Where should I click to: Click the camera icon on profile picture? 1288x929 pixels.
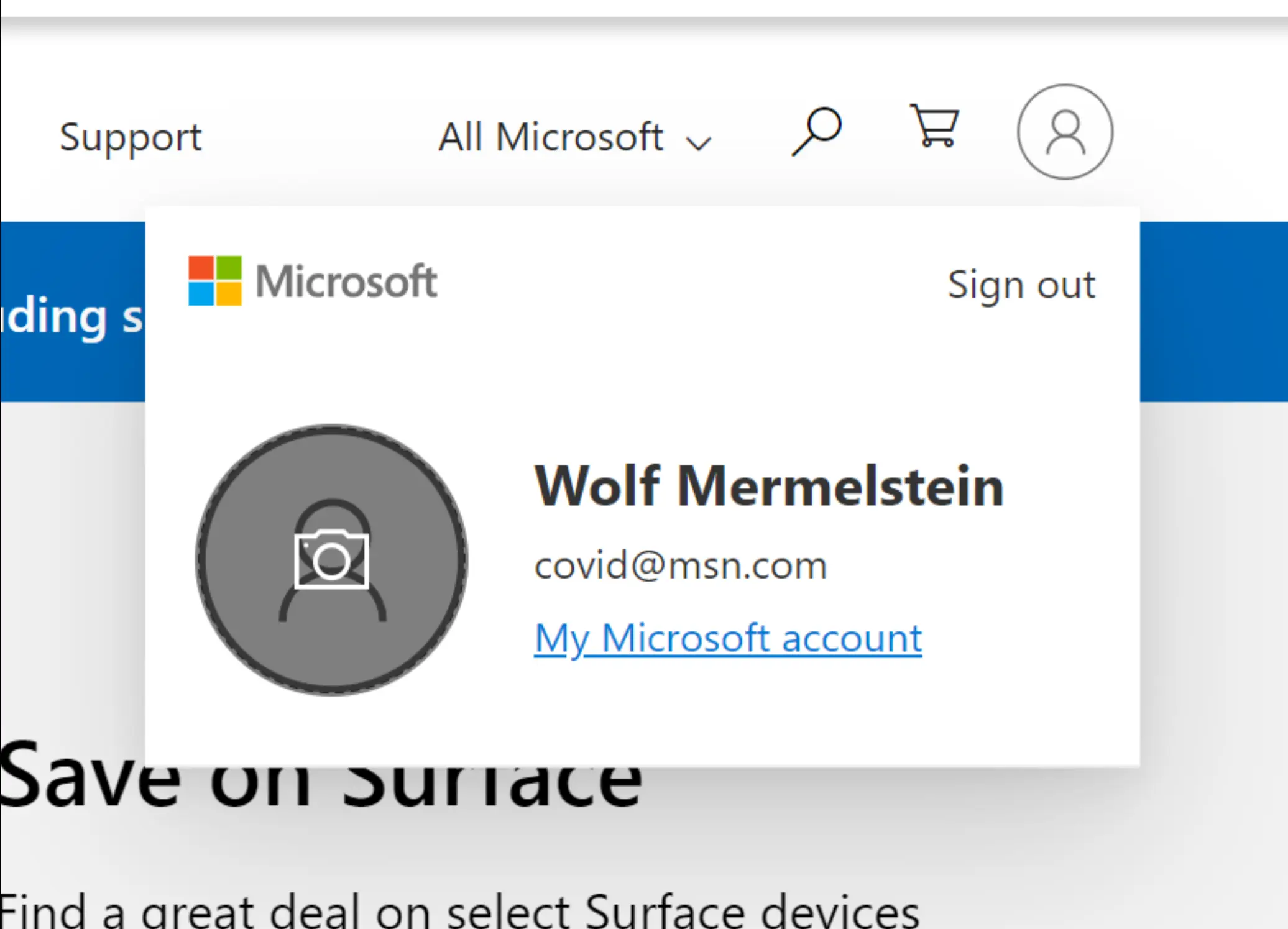point(331,559)
